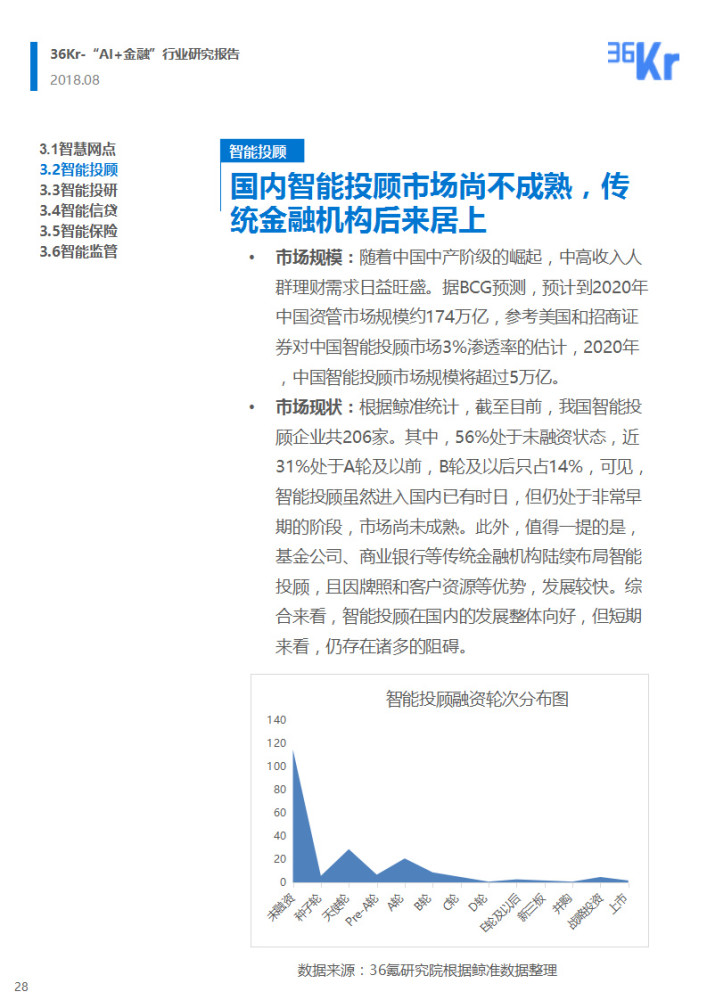The height and width of the screenshot is (1000, 707).
Task: Select section 3.5智能保险
Action: (78, 231)
